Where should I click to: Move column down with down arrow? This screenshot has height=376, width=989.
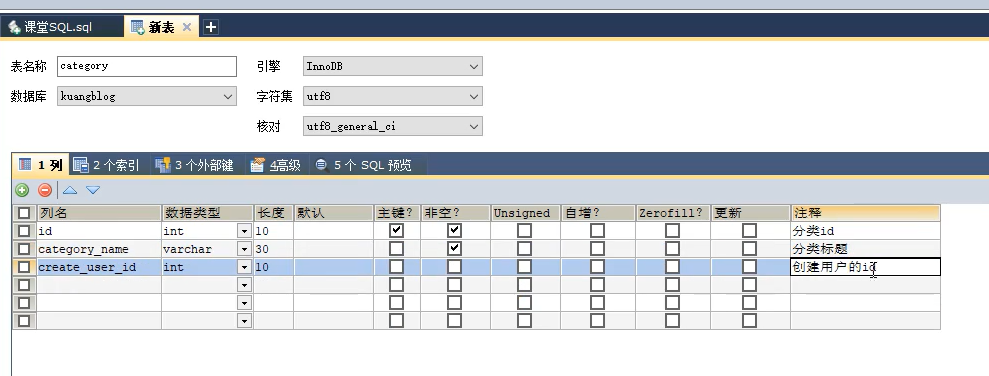point(93,190)
